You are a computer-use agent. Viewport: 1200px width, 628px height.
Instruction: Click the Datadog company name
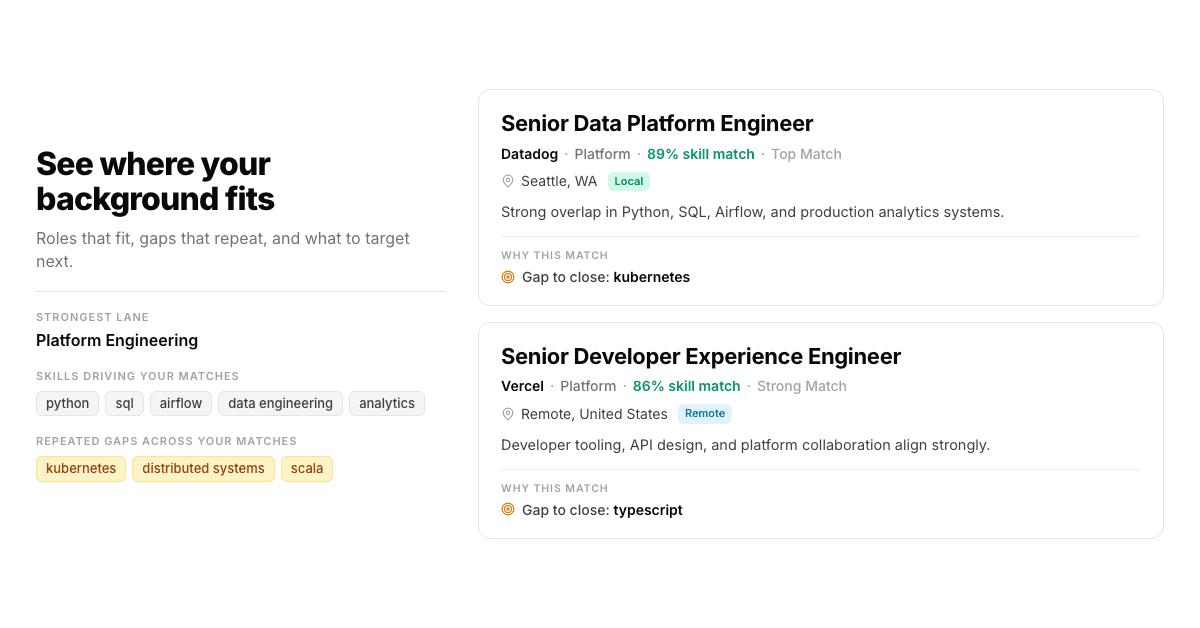click(529, 154)
